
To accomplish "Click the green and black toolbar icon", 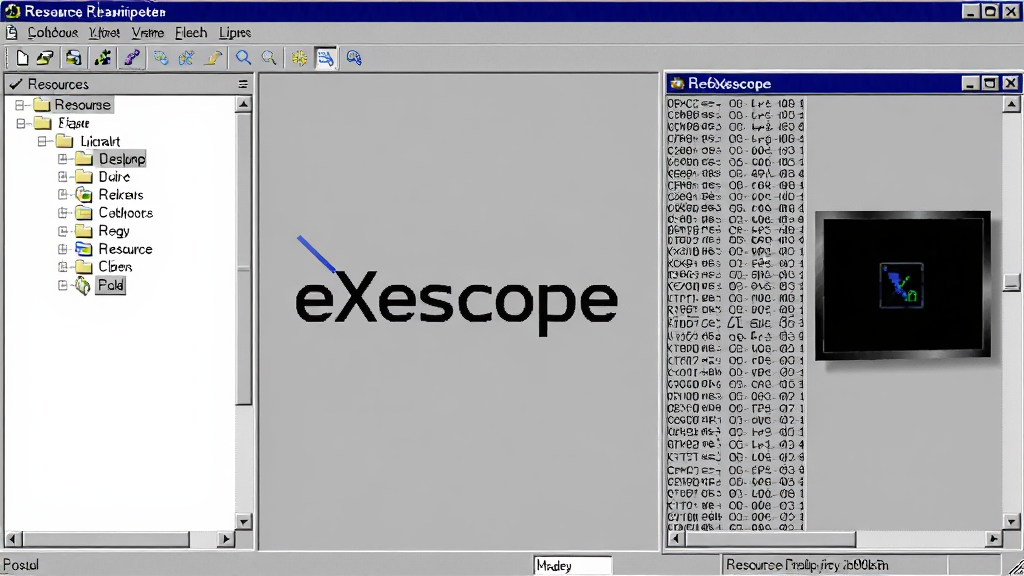I will pyautogui.click(x=103, y=58).
